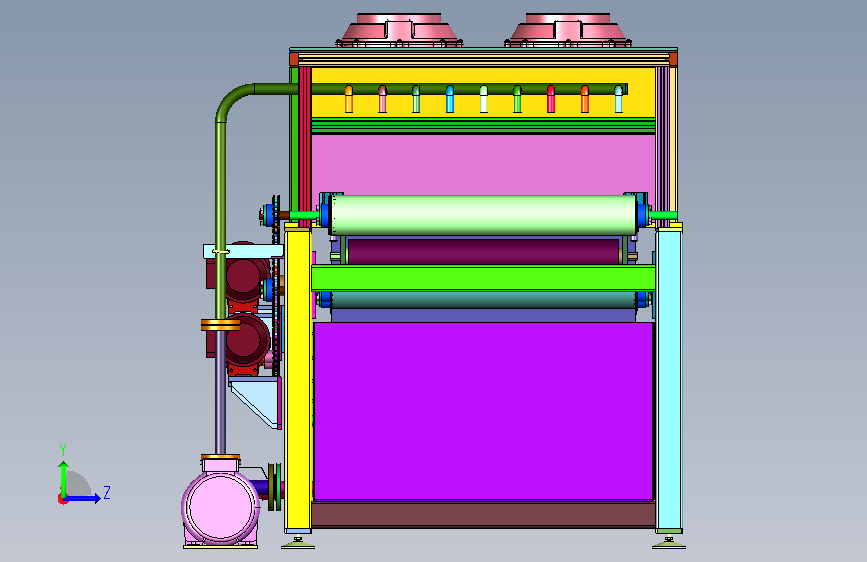
Task: Select the red spray nozzle
Action: click(x=551, y=99)
